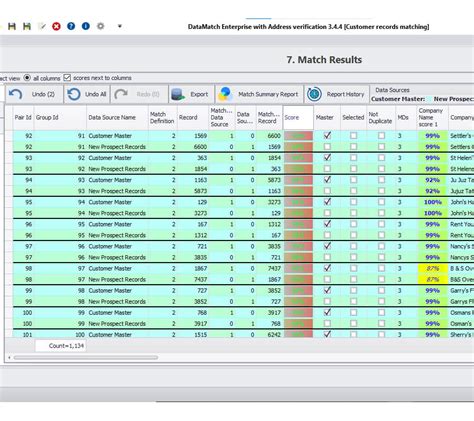Sort by the Pair Id column header

(x=23, y=117)
